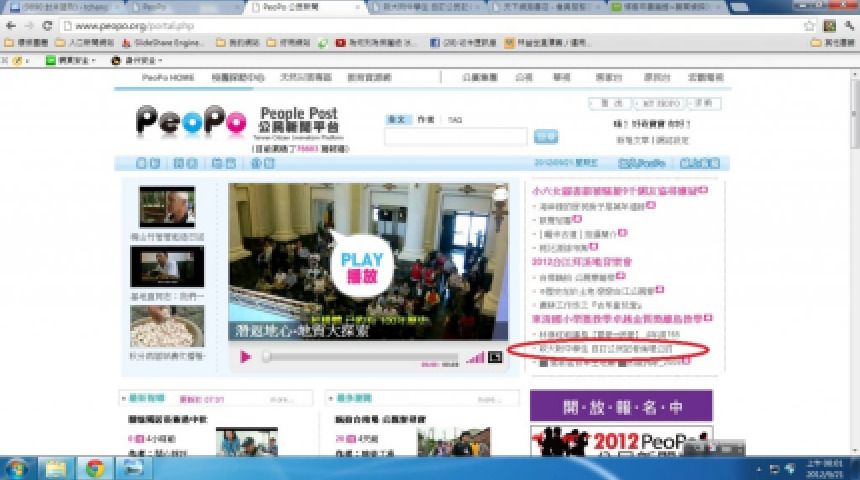Open the top video thumbnail in left column
860x480 pixels.
pyautogui.click(x=167, y=206)
